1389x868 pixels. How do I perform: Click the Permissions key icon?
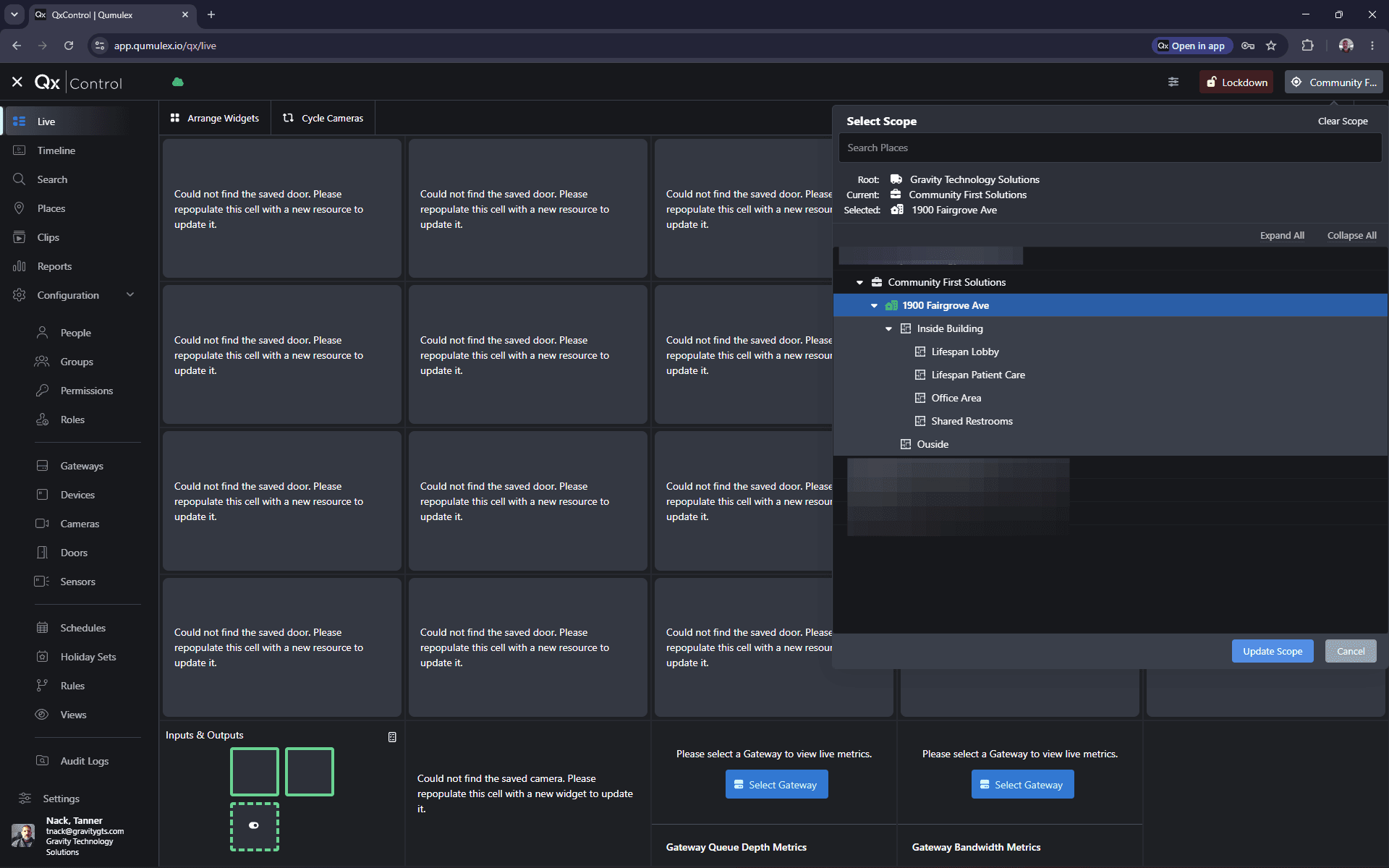pos(43,391)
